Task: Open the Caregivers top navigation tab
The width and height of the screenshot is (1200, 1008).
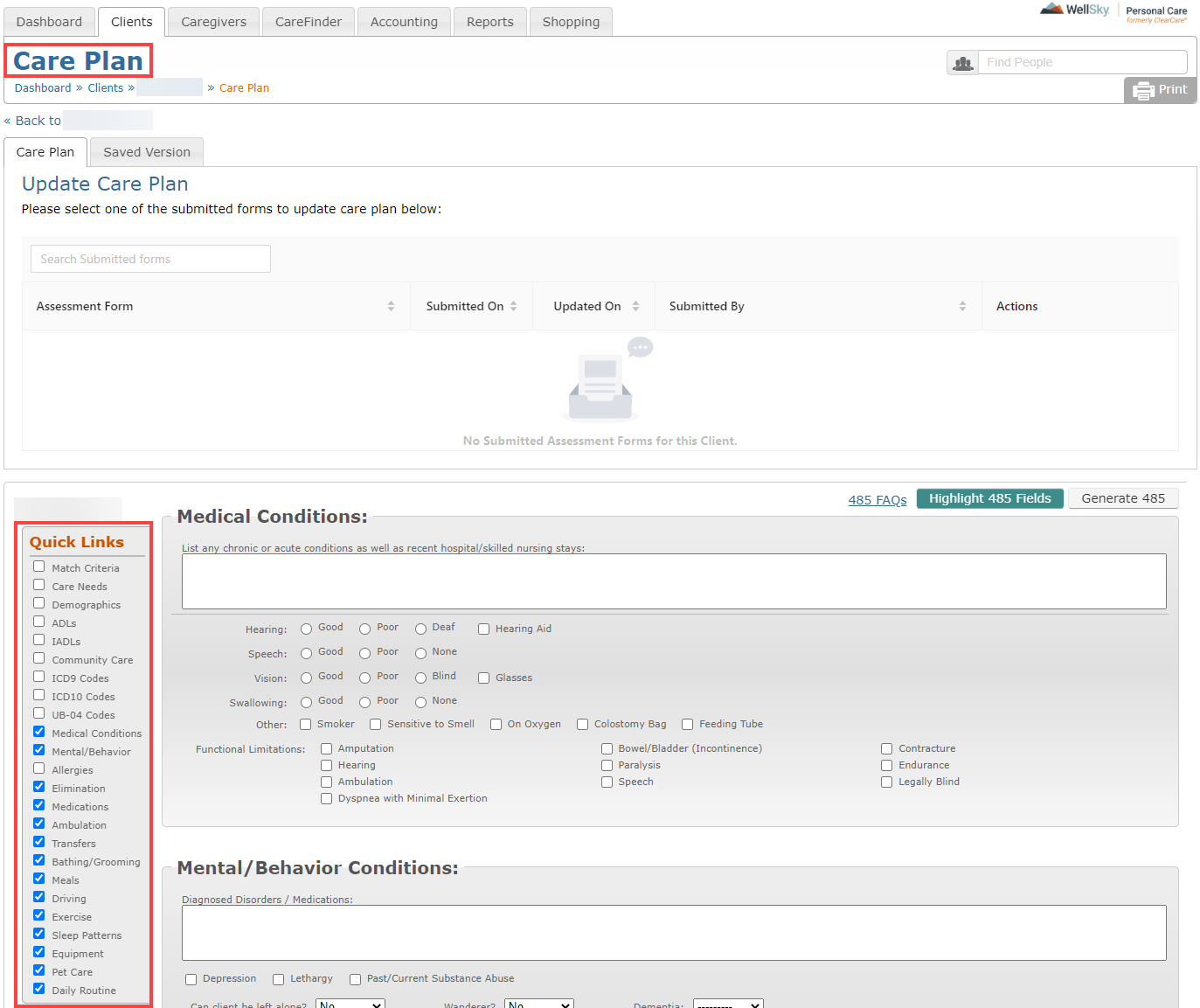Action: pos(213,22)
